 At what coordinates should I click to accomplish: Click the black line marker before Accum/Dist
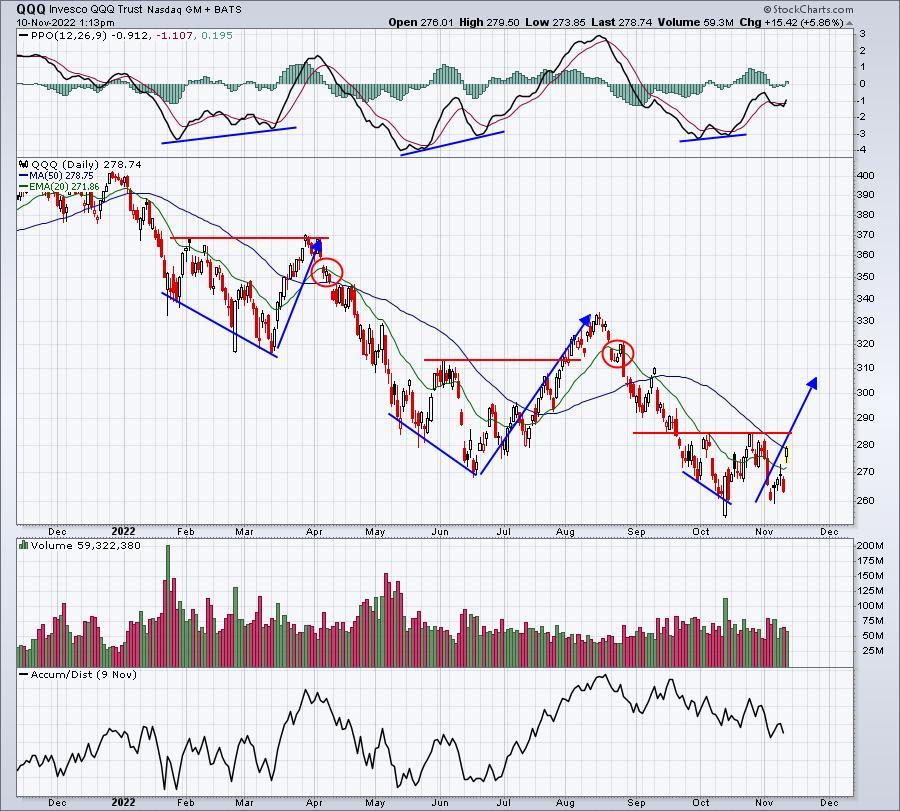pos(24,675)
